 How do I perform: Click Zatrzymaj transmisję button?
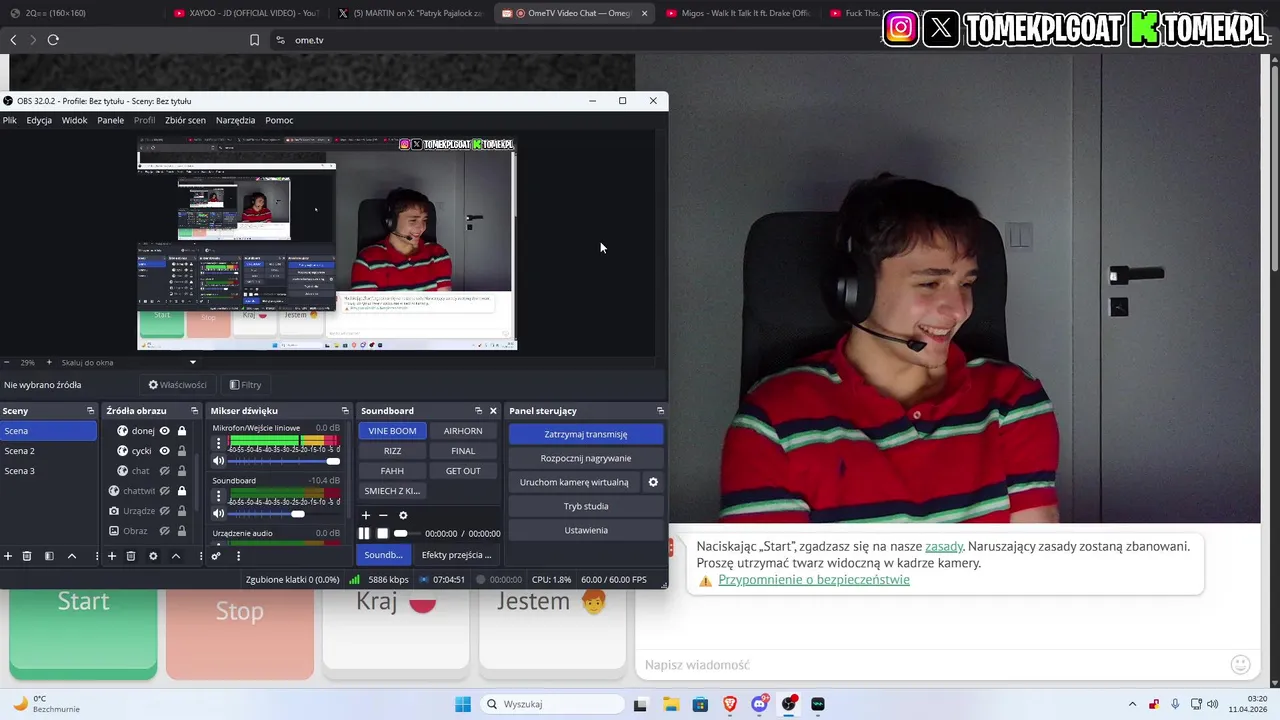(x=586, y=434)
